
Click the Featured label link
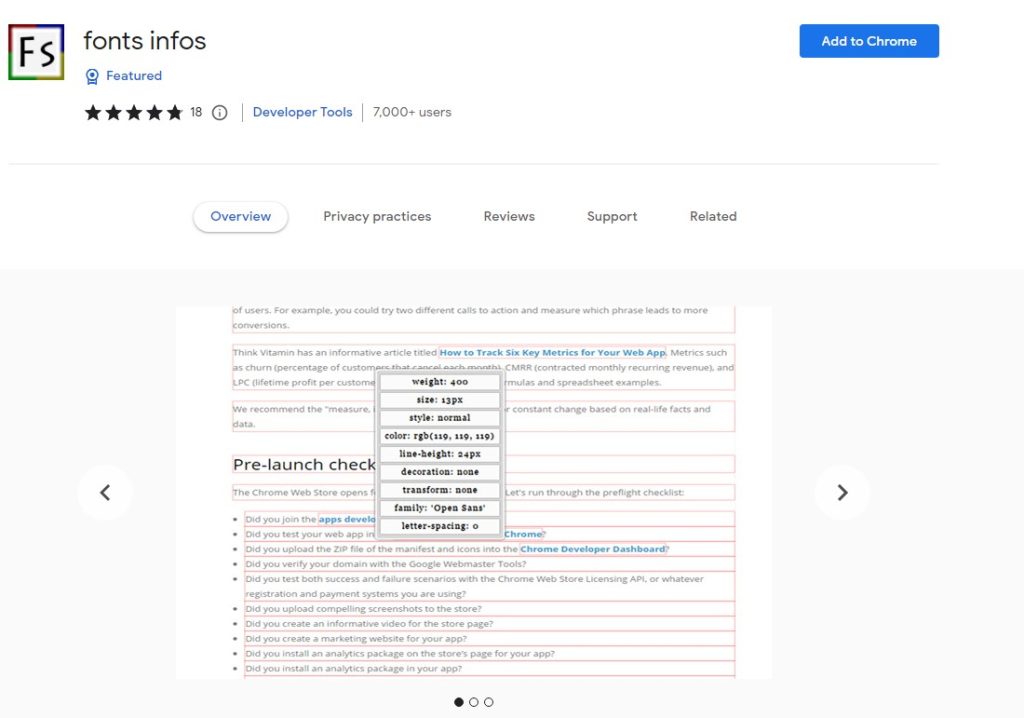coord(134,76)
